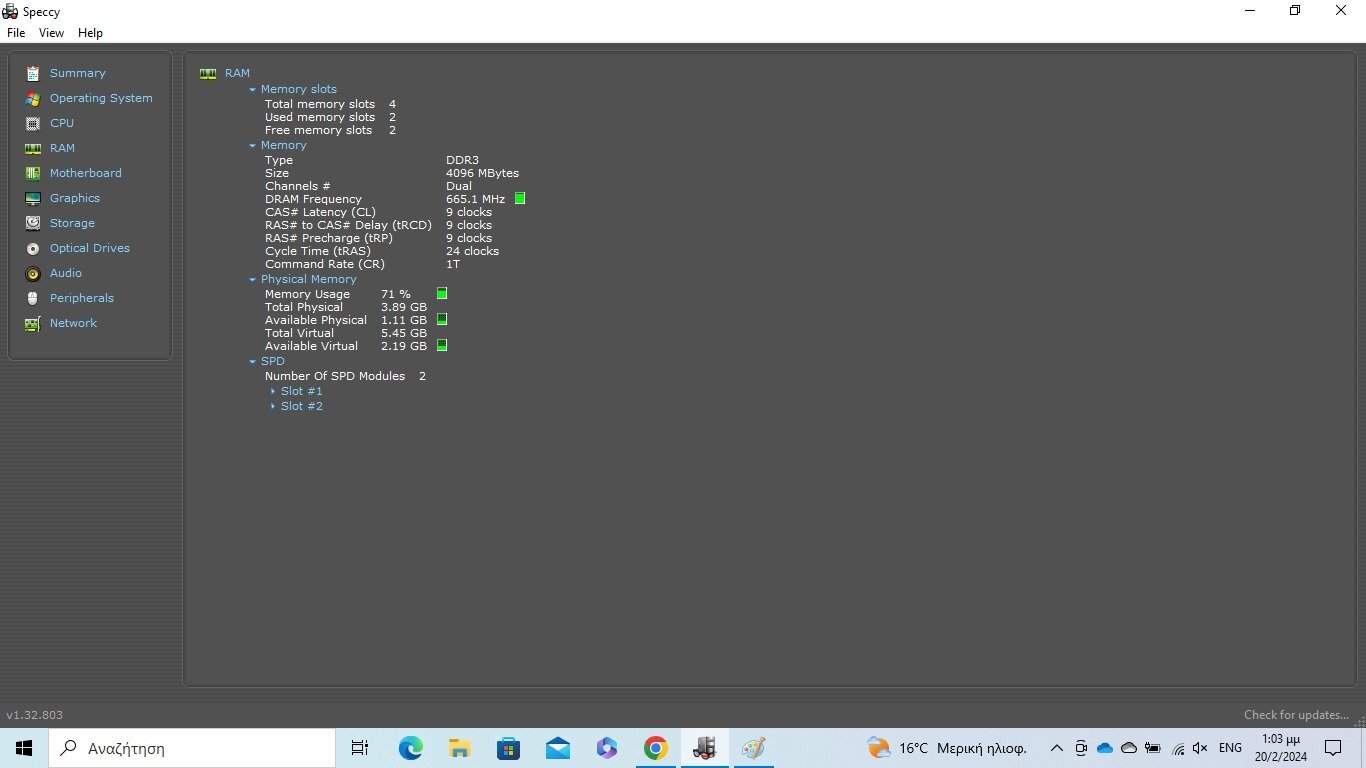Open the weather widget showing 16°C
The width and height of the screenshot is (1366, 768).
click(947, 748)
